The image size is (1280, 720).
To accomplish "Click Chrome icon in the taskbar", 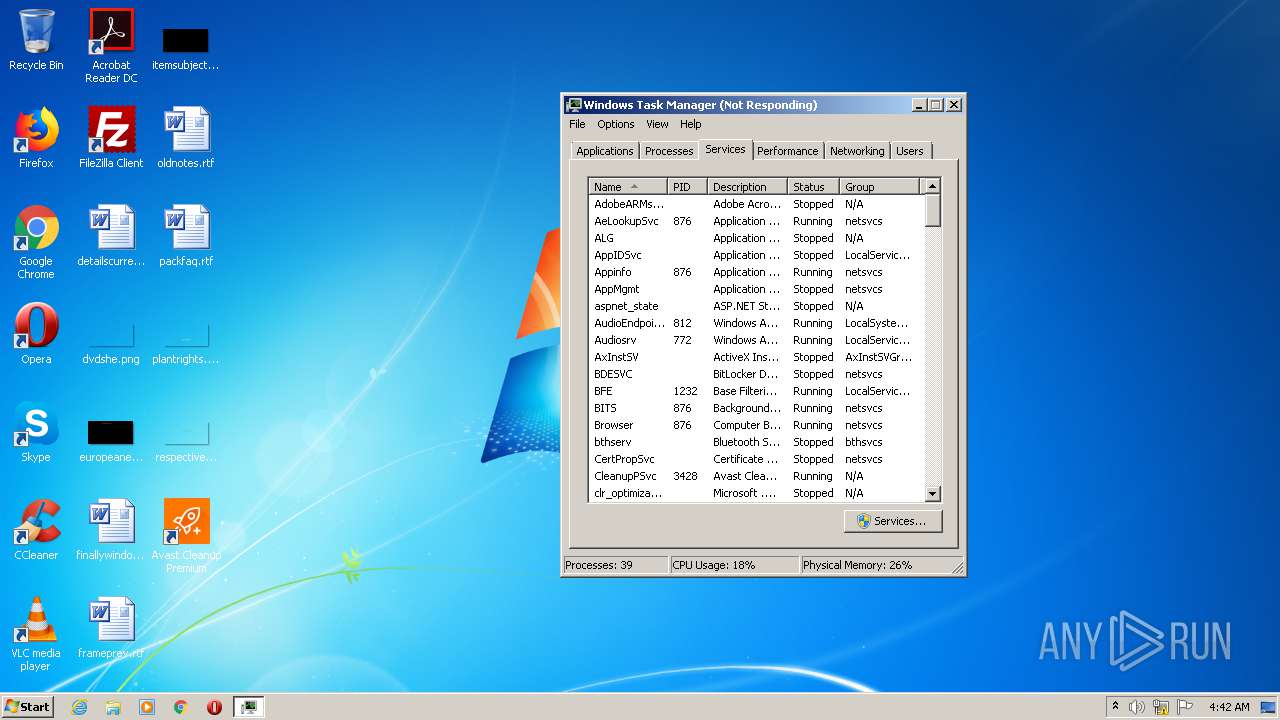I will (181, 707).
